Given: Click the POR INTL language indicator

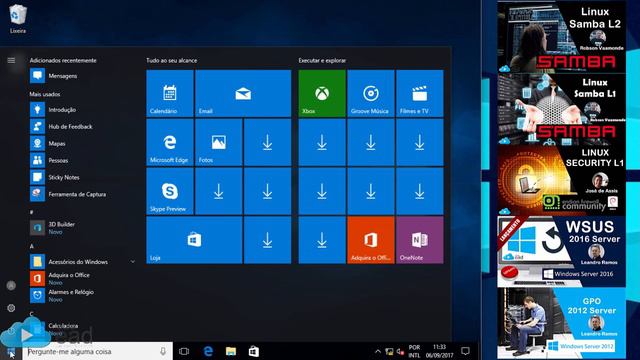Looking at the screenshot, I should point(414,351).
